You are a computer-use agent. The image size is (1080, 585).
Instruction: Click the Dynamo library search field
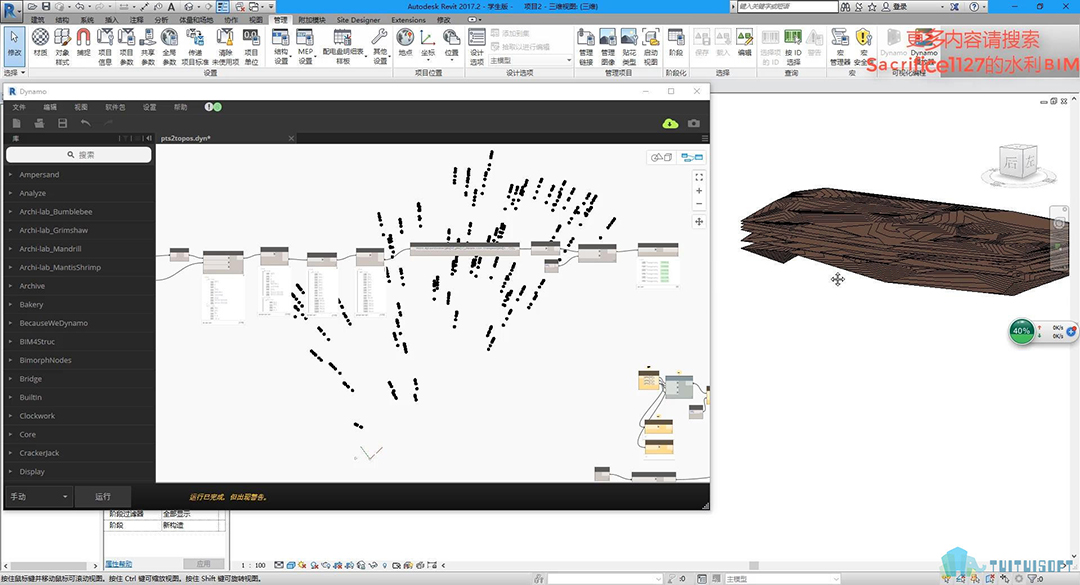click(80, 155)
